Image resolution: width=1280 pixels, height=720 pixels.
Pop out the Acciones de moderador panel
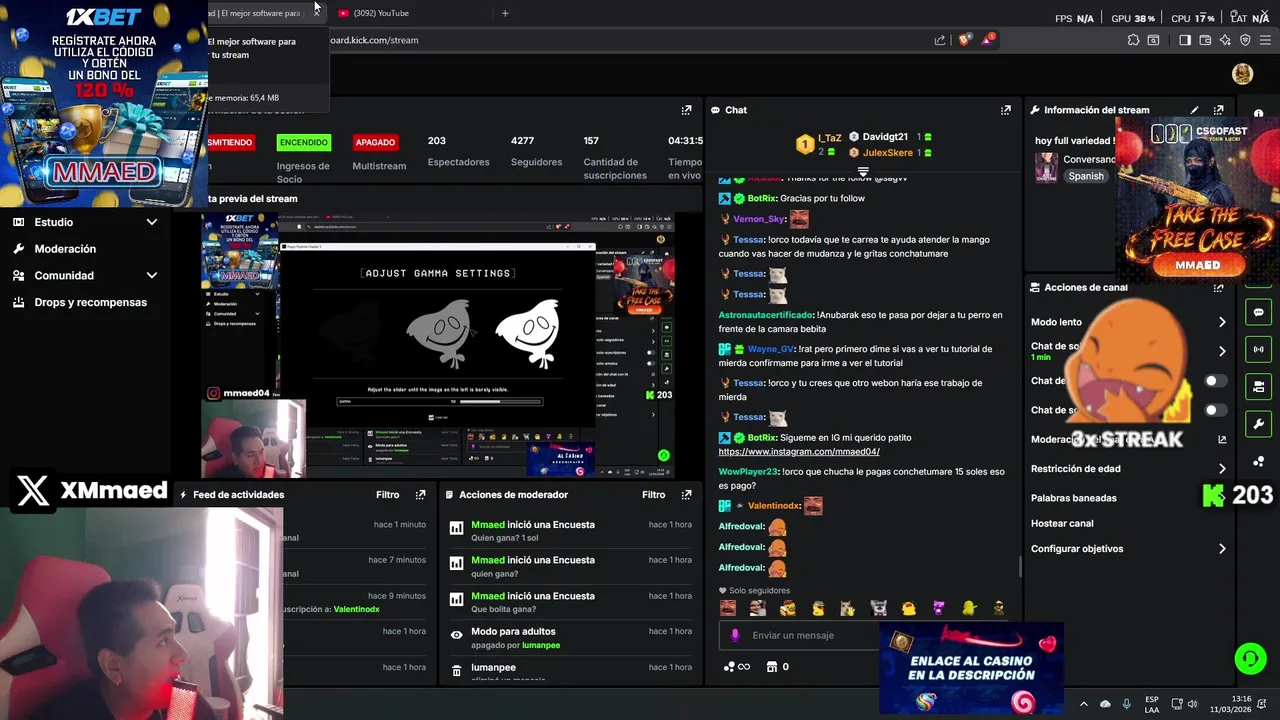tap(686, 495)
